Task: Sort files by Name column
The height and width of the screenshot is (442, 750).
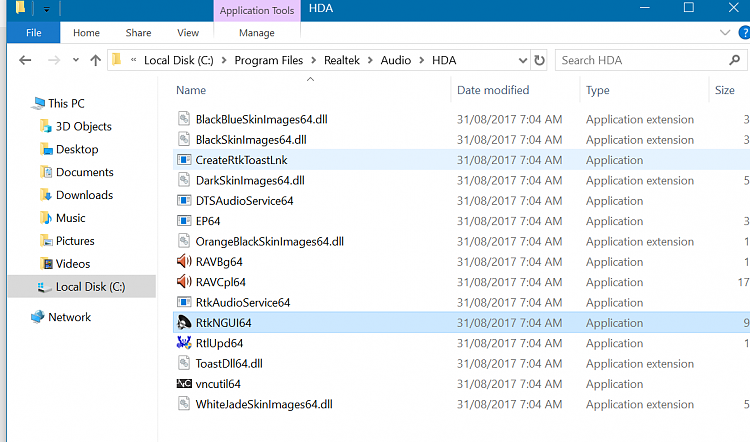Action: coord(191,90)
